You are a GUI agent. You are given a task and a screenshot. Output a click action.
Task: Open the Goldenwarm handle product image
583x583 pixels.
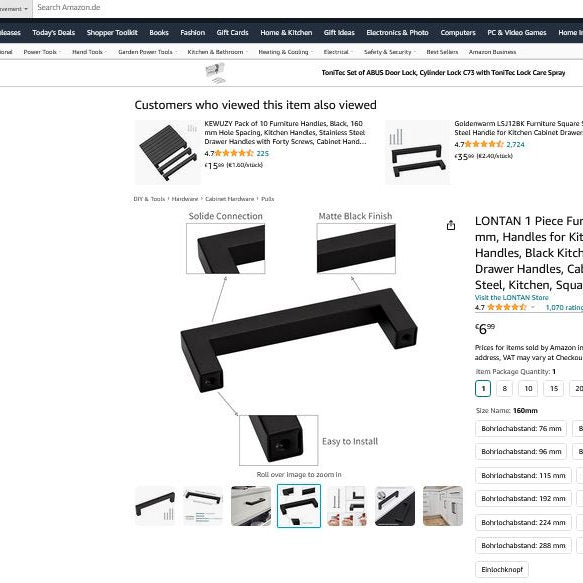(418, 152)
